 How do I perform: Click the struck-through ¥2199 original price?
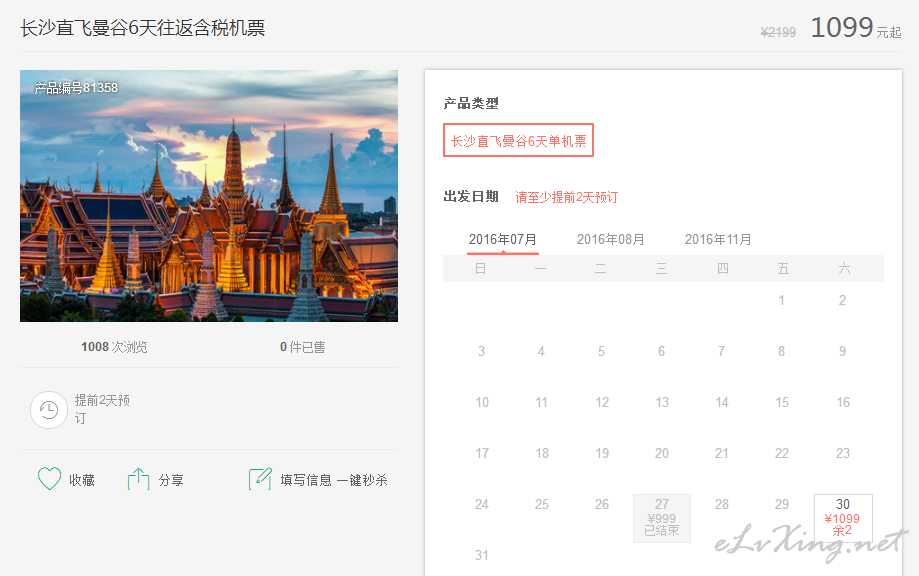click(x=778, y=32)
